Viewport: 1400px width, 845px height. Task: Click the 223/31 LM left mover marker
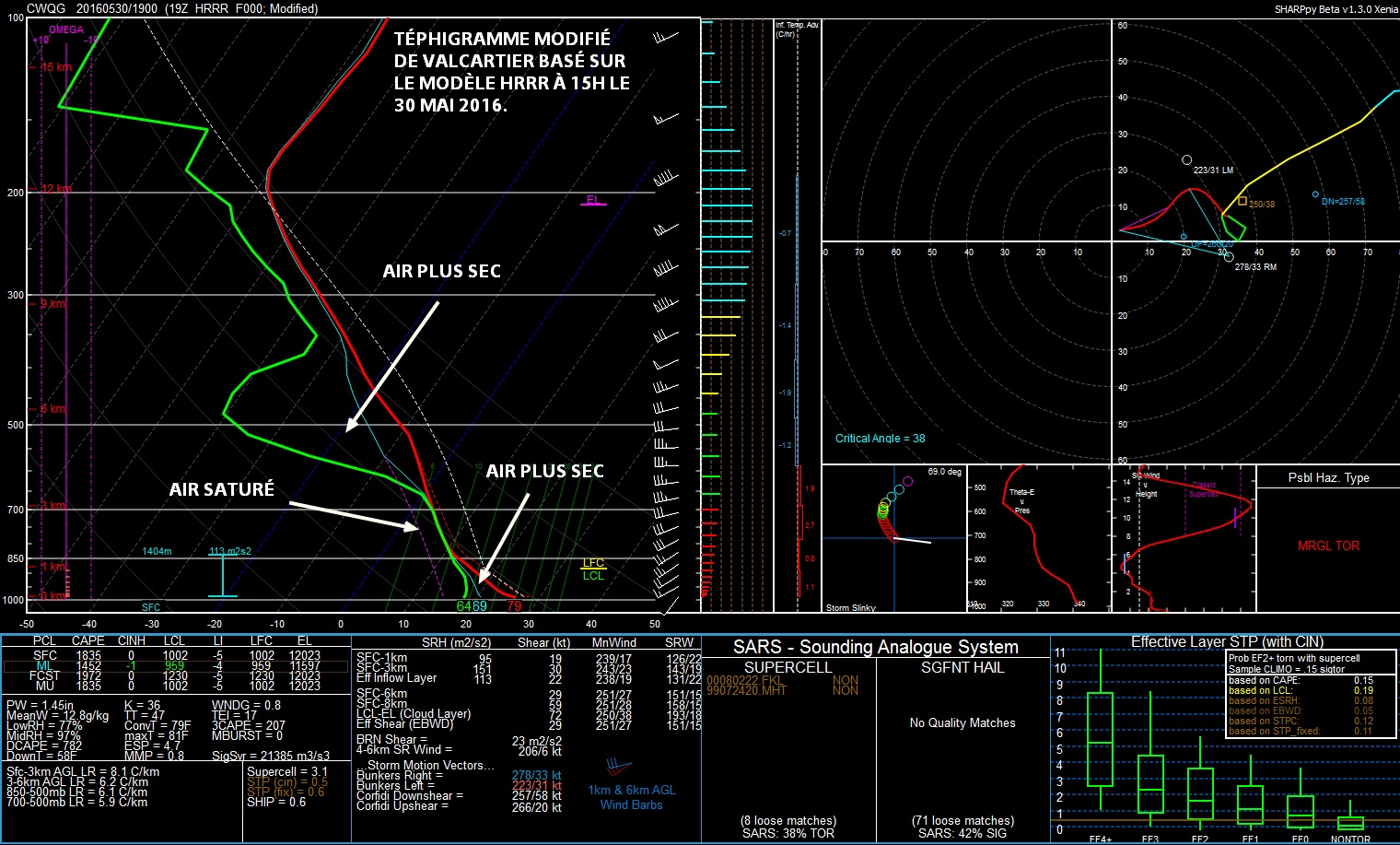(x=1187, y=160)
